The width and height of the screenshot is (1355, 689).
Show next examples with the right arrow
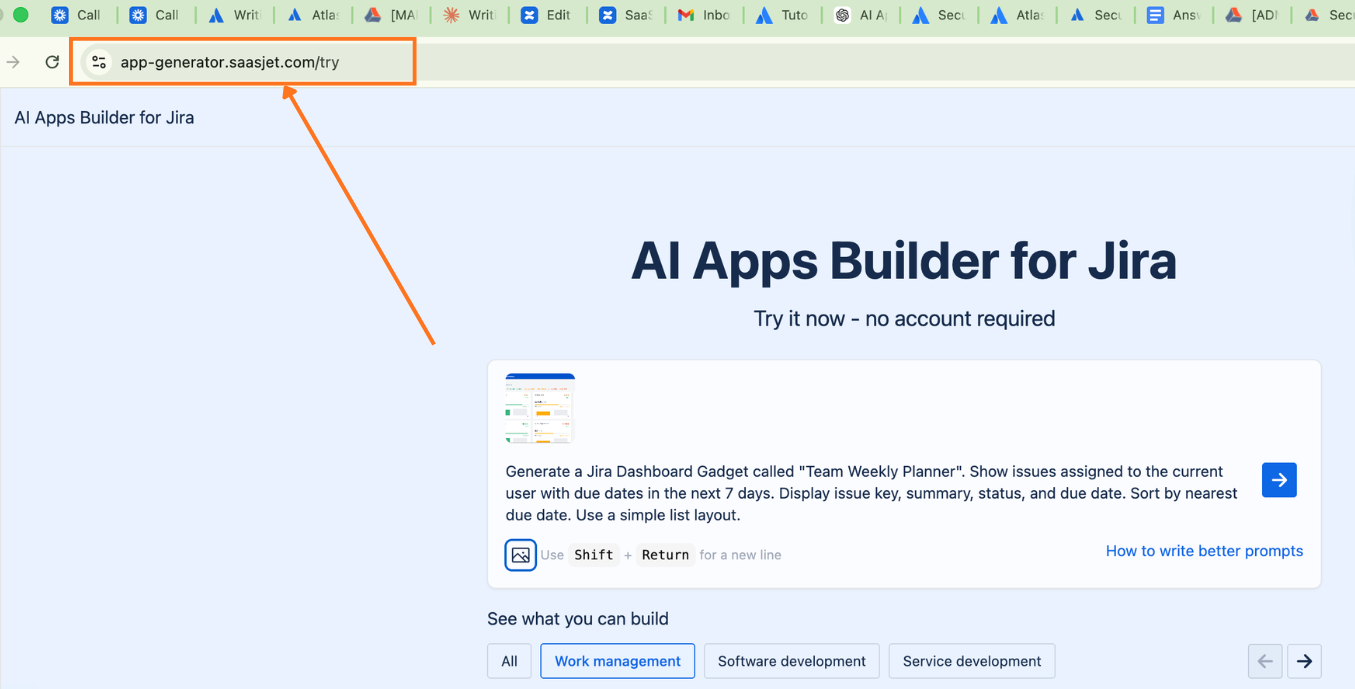1304,661
